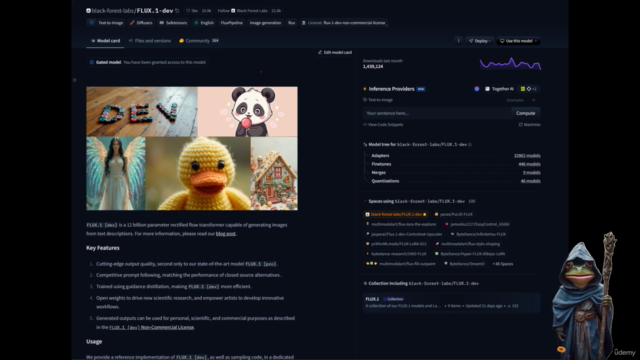Select the image-generation tag
This screenshot has height=360, width=640.
[265, 23]
